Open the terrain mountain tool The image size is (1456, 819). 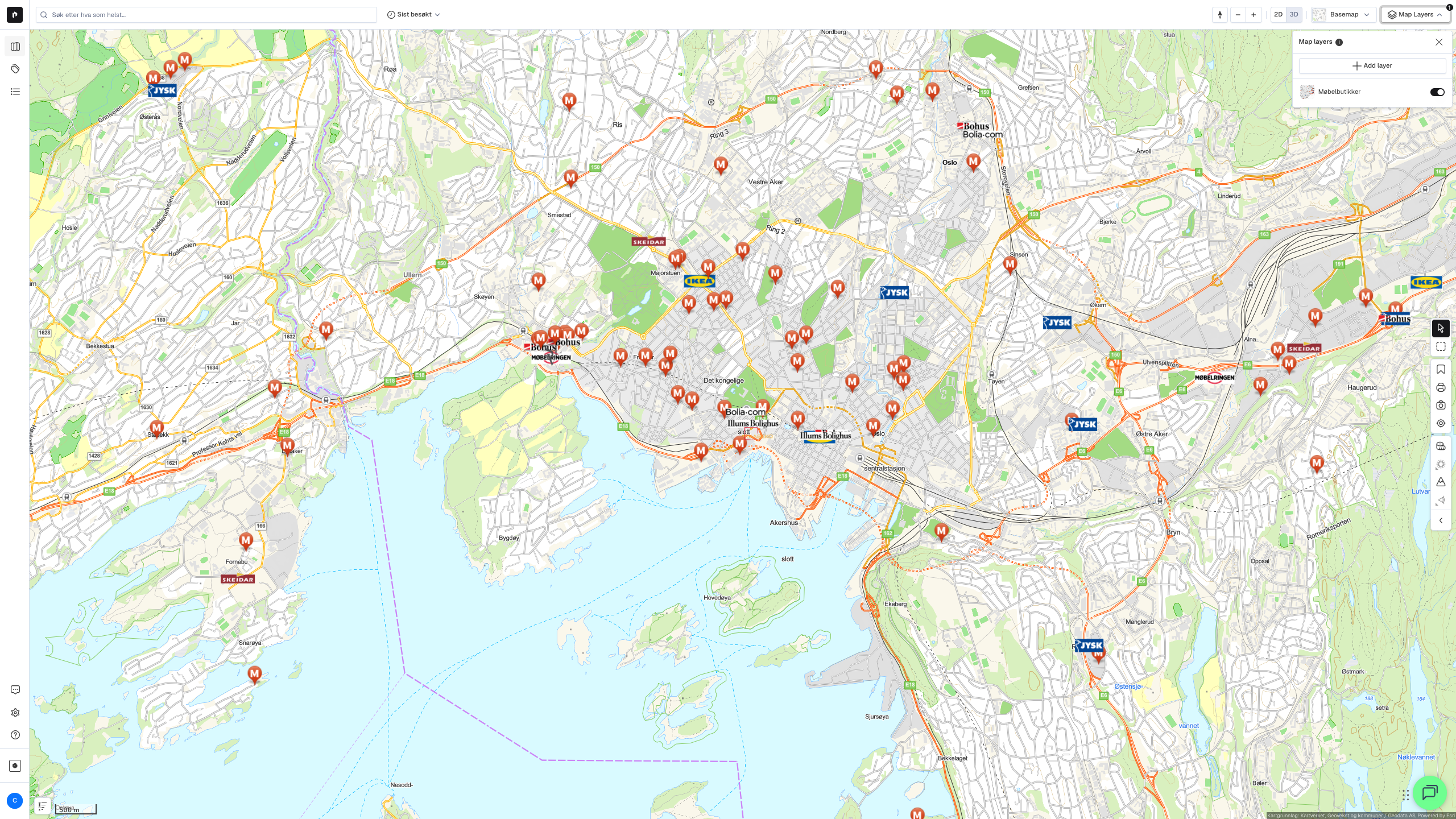click(1441, 482)
